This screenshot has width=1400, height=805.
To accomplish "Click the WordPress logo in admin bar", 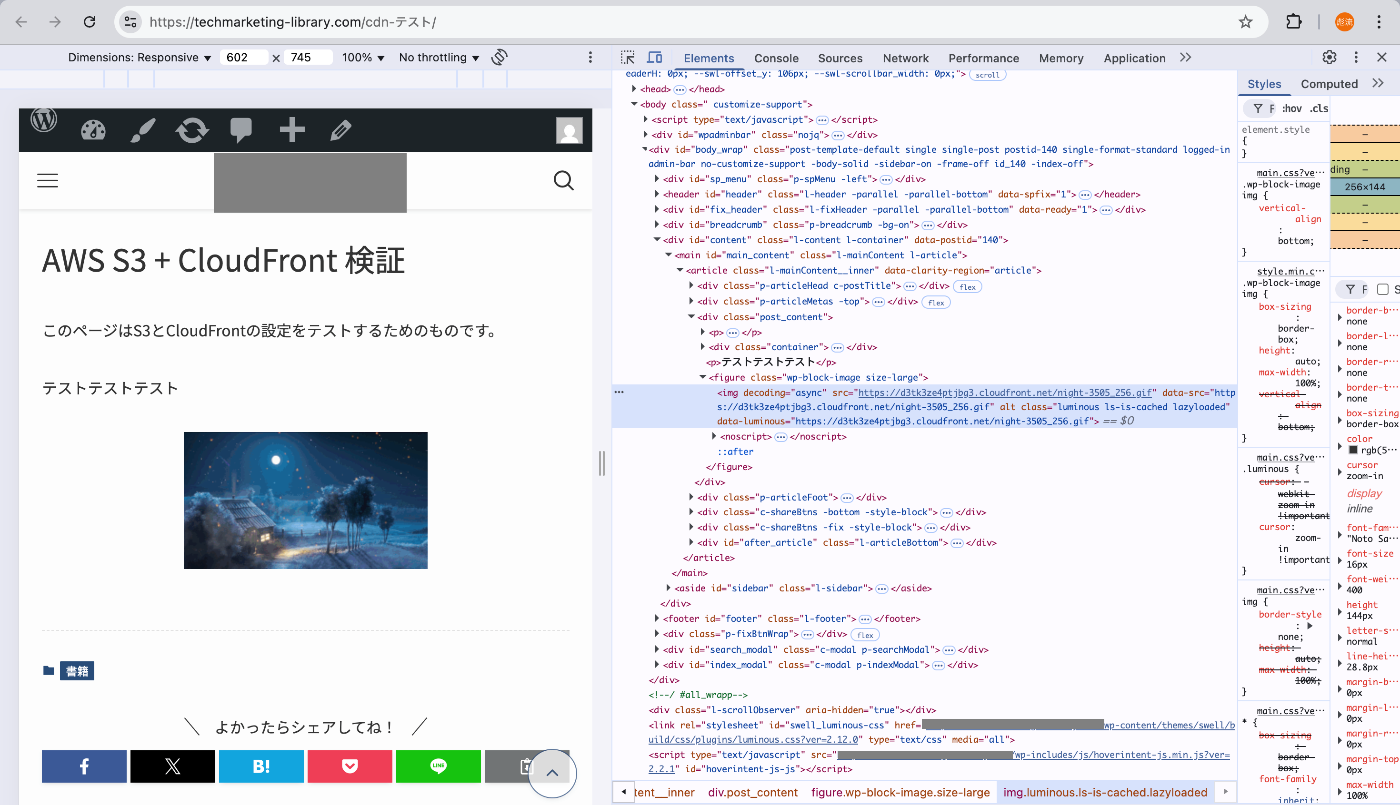I will pos(44,121).
